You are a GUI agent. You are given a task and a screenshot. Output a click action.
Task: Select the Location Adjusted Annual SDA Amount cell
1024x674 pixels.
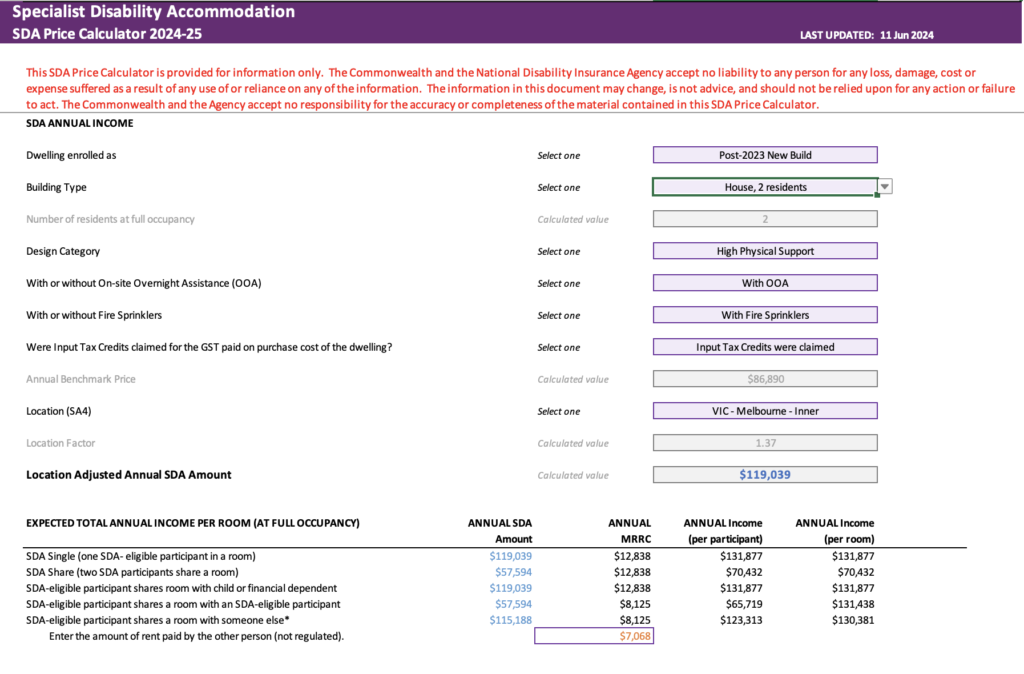point(764,474)
